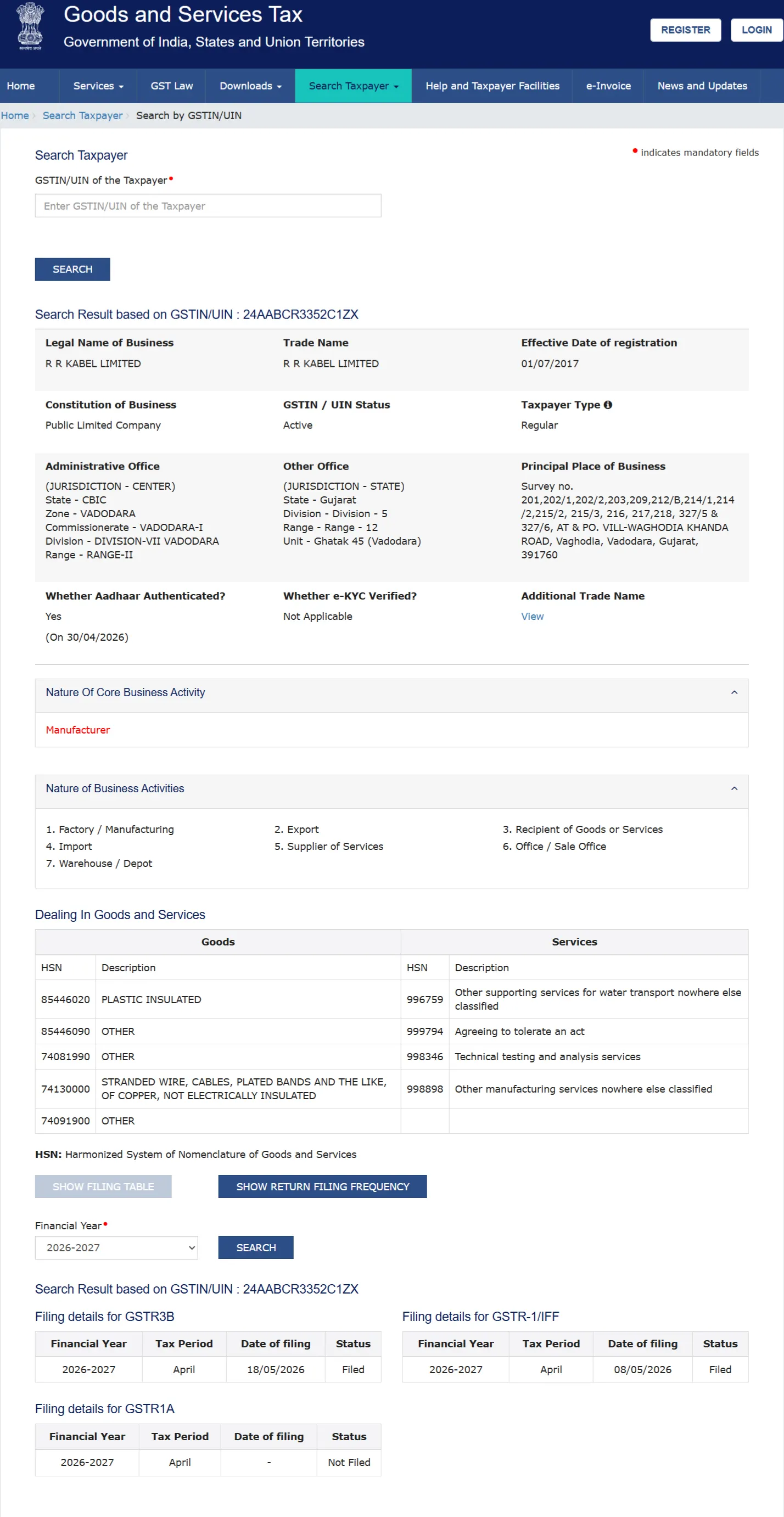Click service code 996759
The image size is (784, 1517).
click(x=425, y=999)
